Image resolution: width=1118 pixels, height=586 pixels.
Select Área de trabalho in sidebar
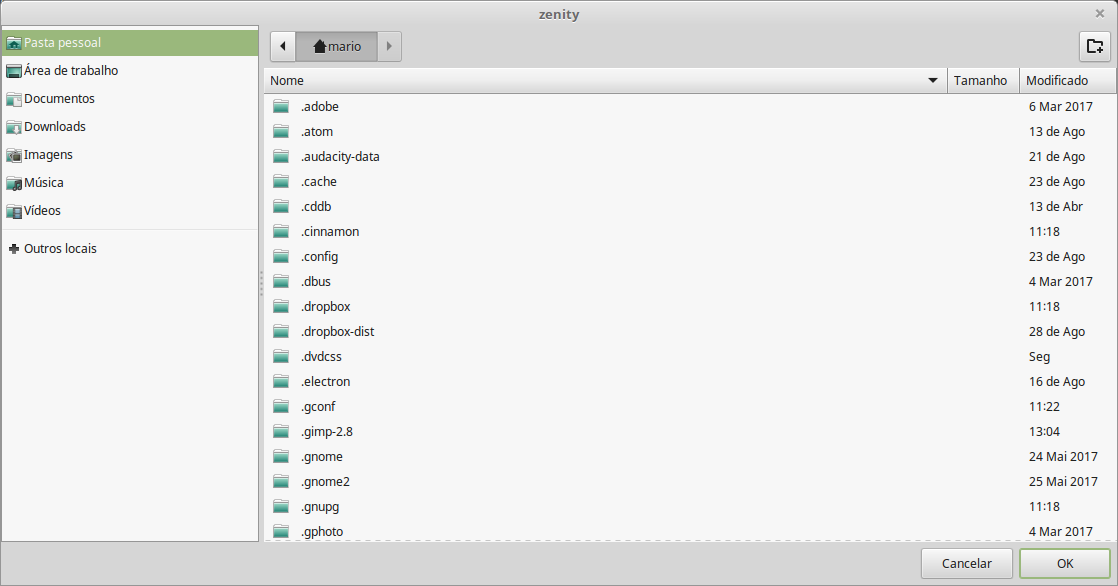point(70,71)
